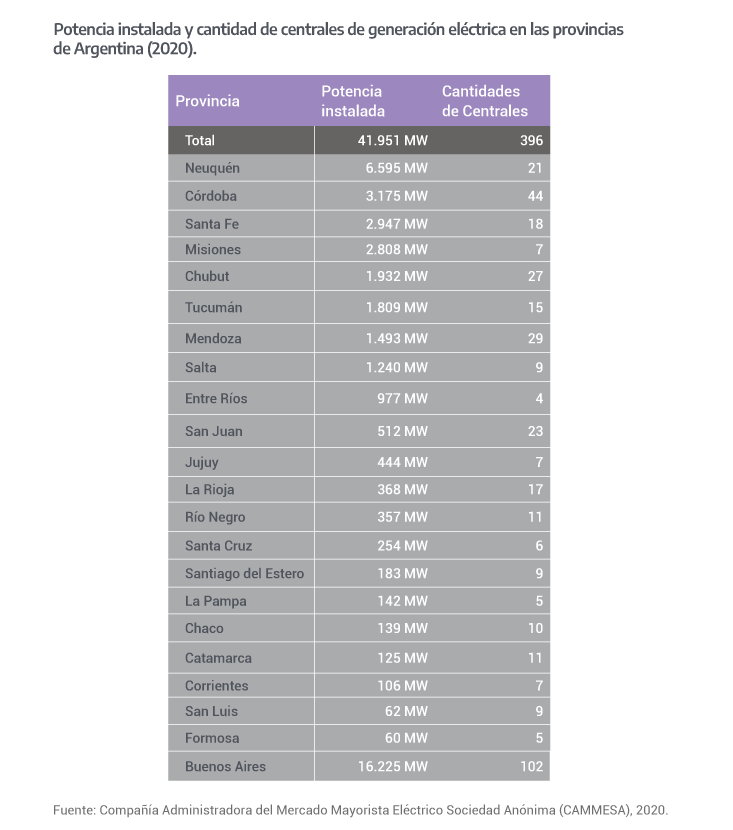Click the CAMMESA source footnote text

click(360, 810)
